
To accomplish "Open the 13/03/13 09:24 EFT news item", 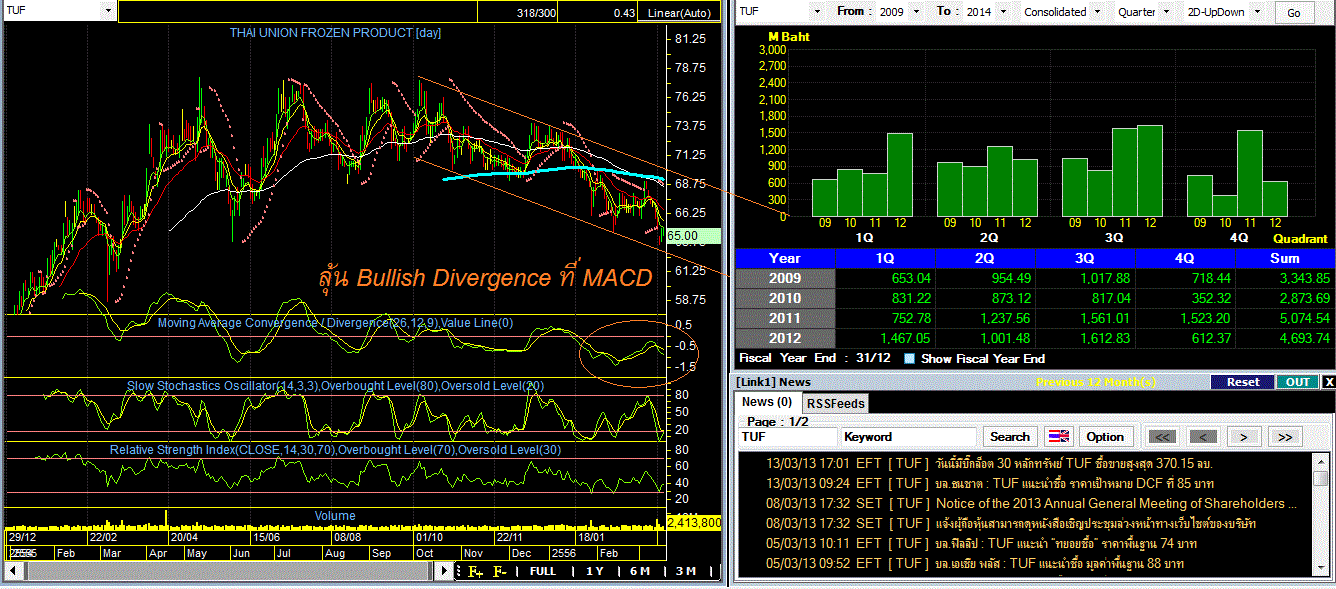I will [1024, 483].
